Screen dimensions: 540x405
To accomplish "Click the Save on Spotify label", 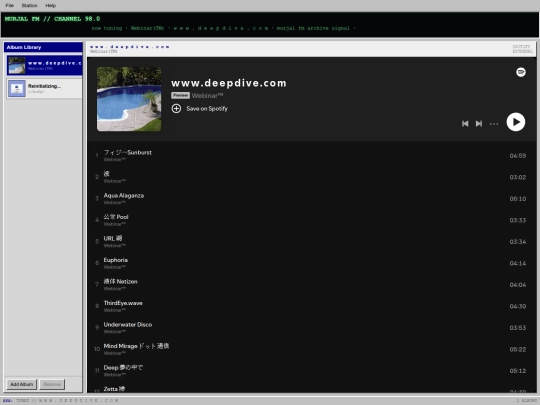I will pyautogui.click(x=207, y=108).
